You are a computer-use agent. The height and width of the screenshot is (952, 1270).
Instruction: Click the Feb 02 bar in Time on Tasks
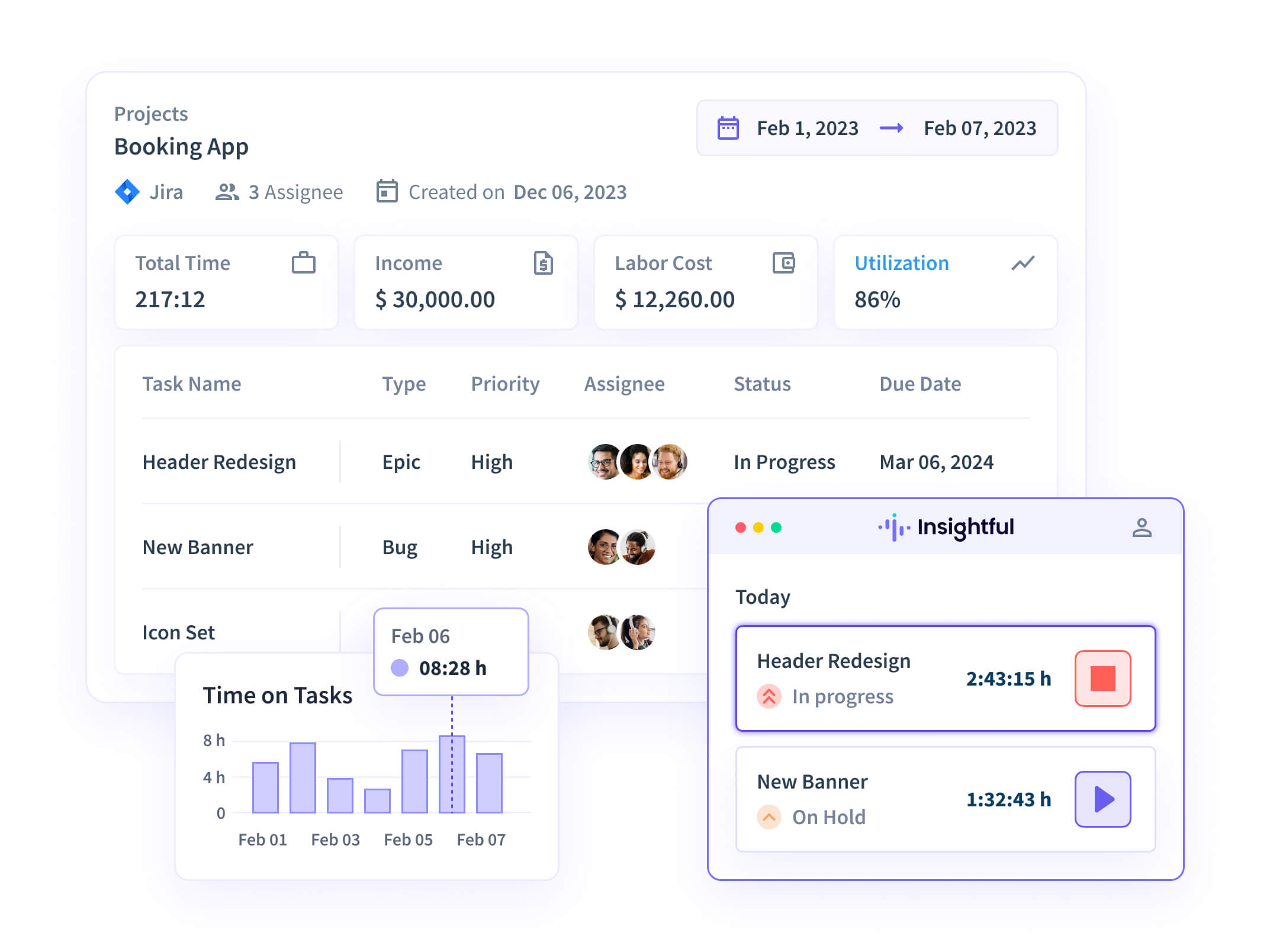pyautogui.click(x=303, y=778)
